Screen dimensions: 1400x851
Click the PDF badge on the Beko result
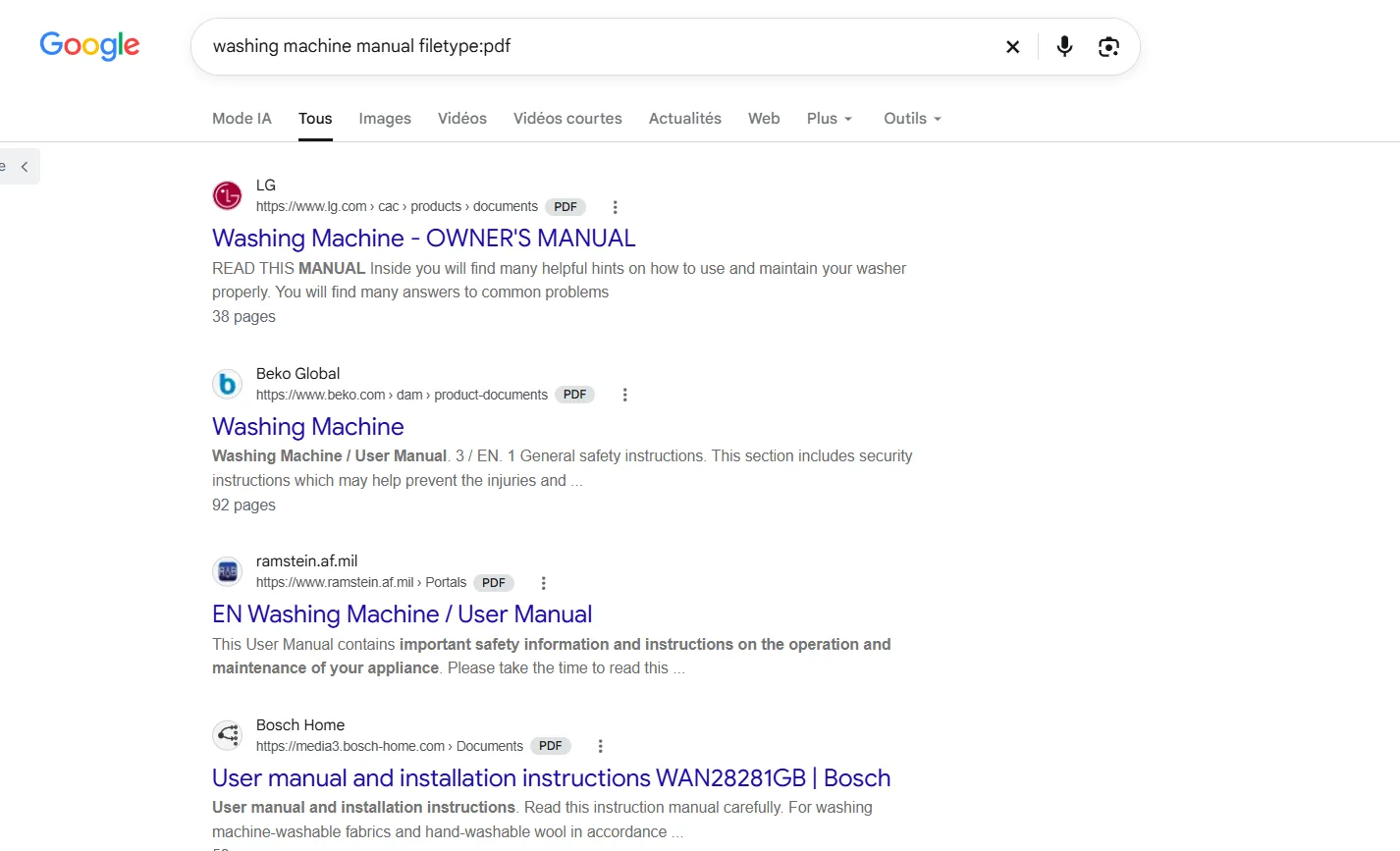click(575, 395)
